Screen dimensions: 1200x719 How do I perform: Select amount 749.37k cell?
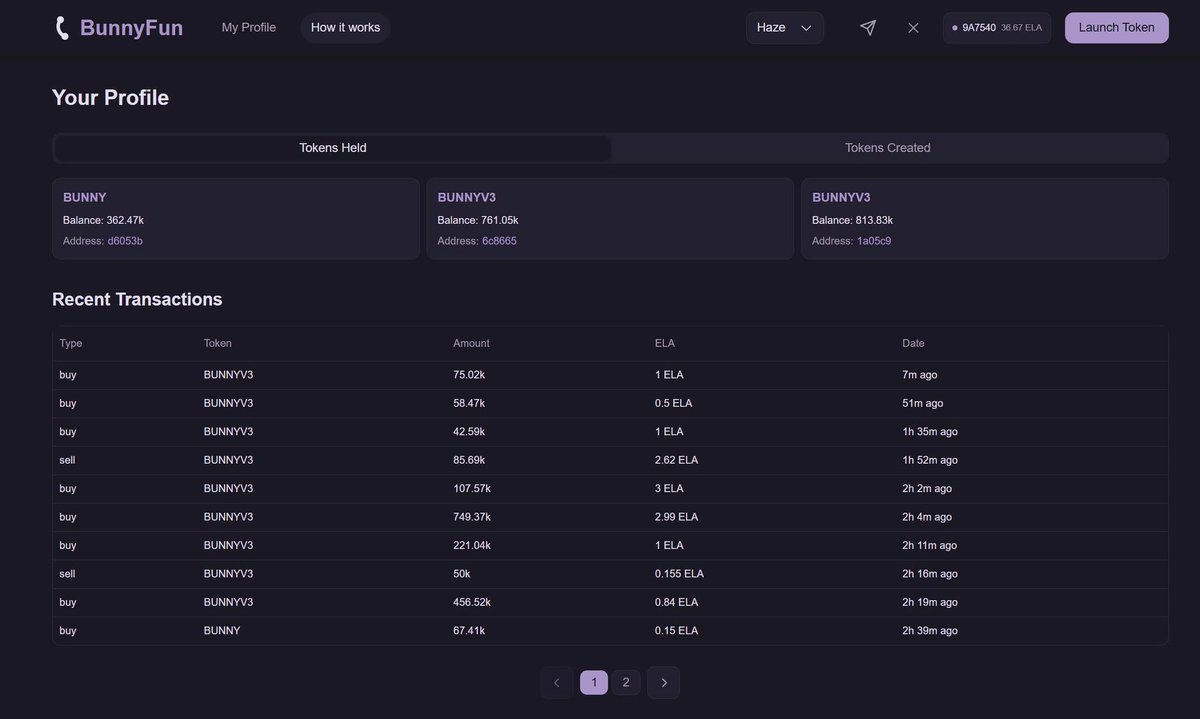click(x=472, y=517)
